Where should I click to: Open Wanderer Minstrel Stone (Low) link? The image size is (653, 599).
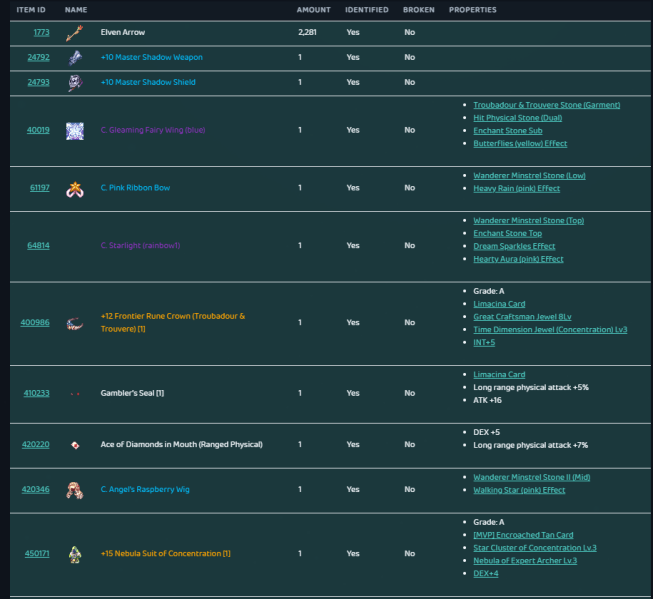[x=529, y=176]
